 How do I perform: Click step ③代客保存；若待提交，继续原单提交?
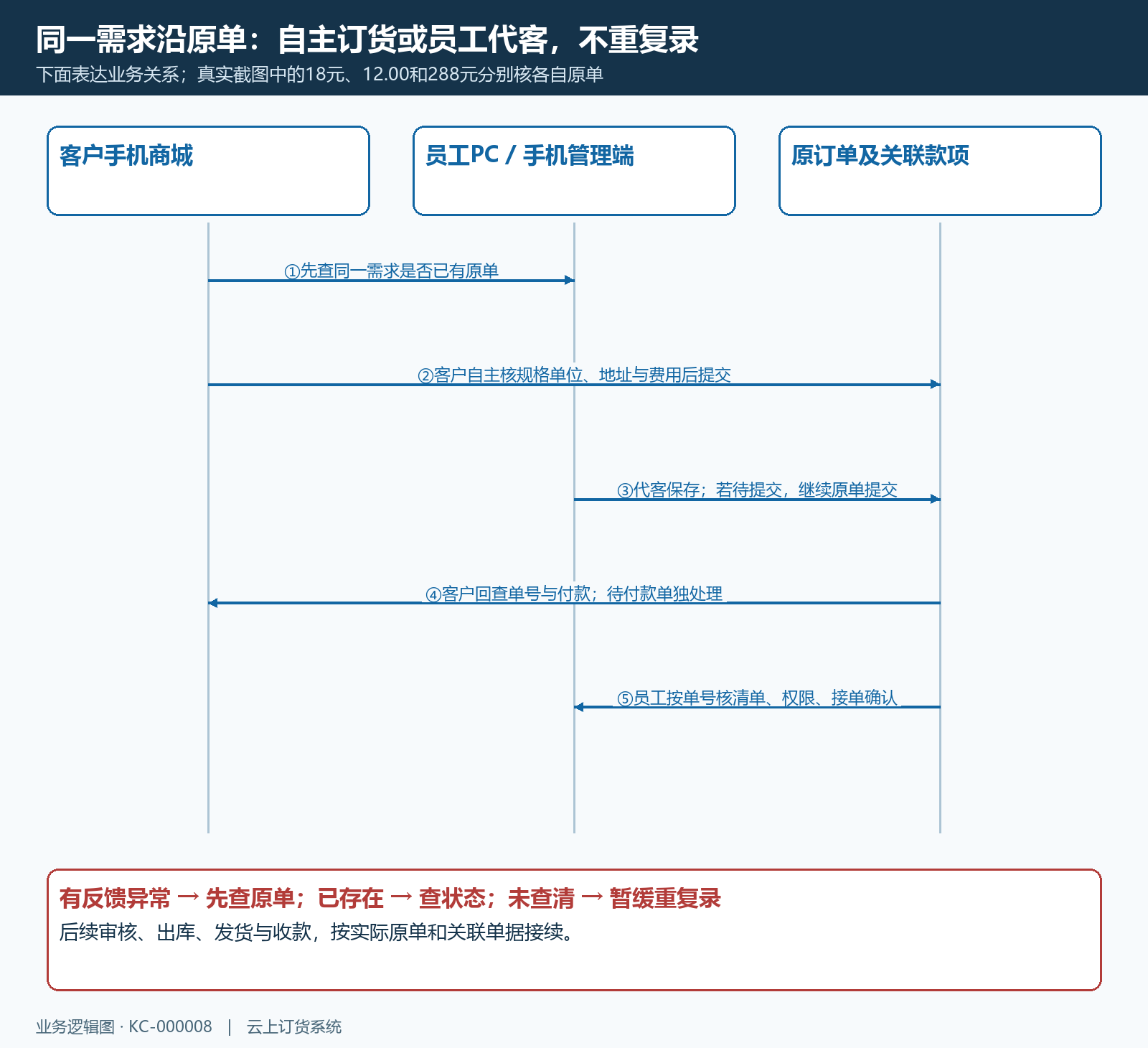pyautogui.click(x=757, y=490)
